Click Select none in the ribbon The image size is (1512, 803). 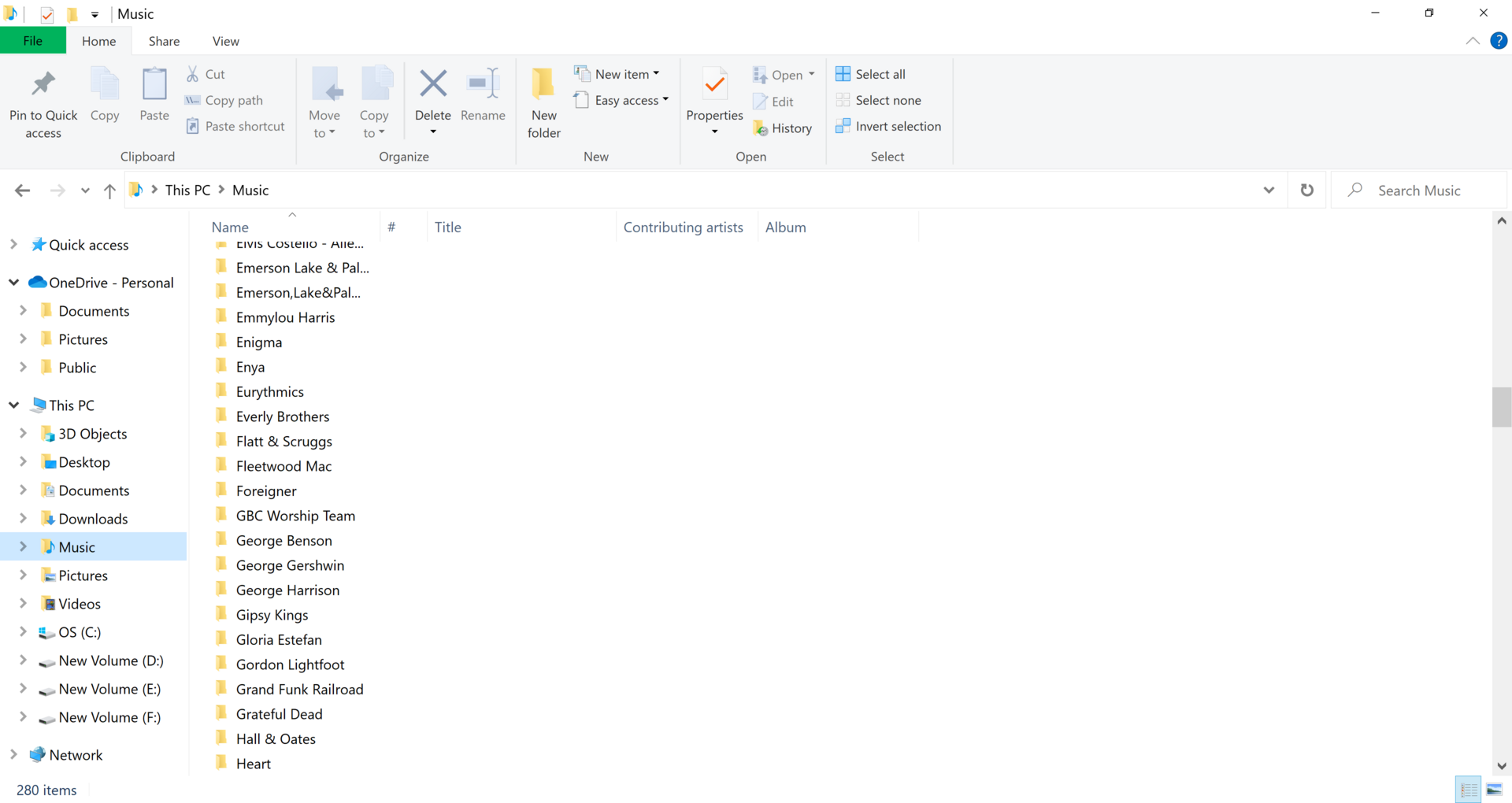coord(879,100)
